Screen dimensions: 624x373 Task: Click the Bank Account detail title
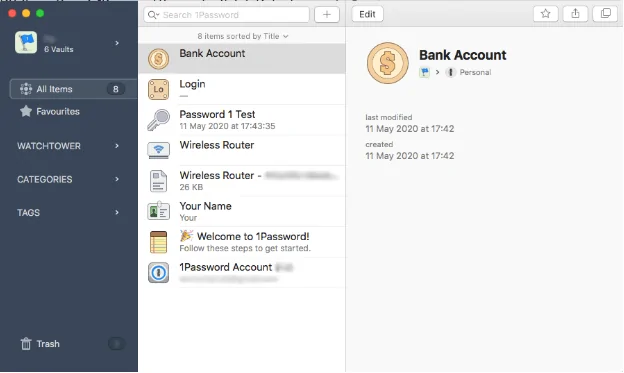pos(462,55)
